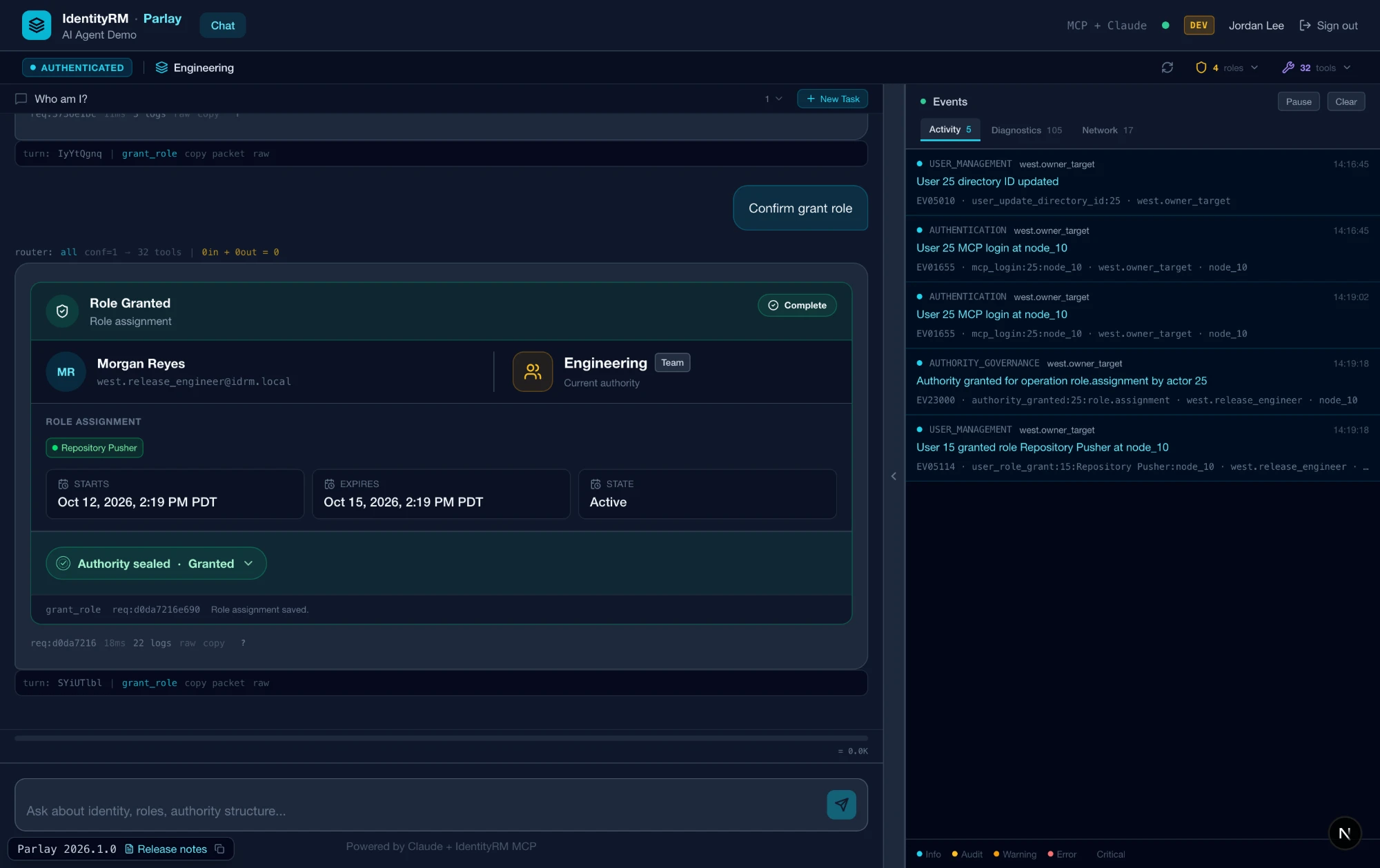The image size is (1380, 868).
Task: Click the MR avatar for Morgan Reyes
Action: click(x=66, y=372)
